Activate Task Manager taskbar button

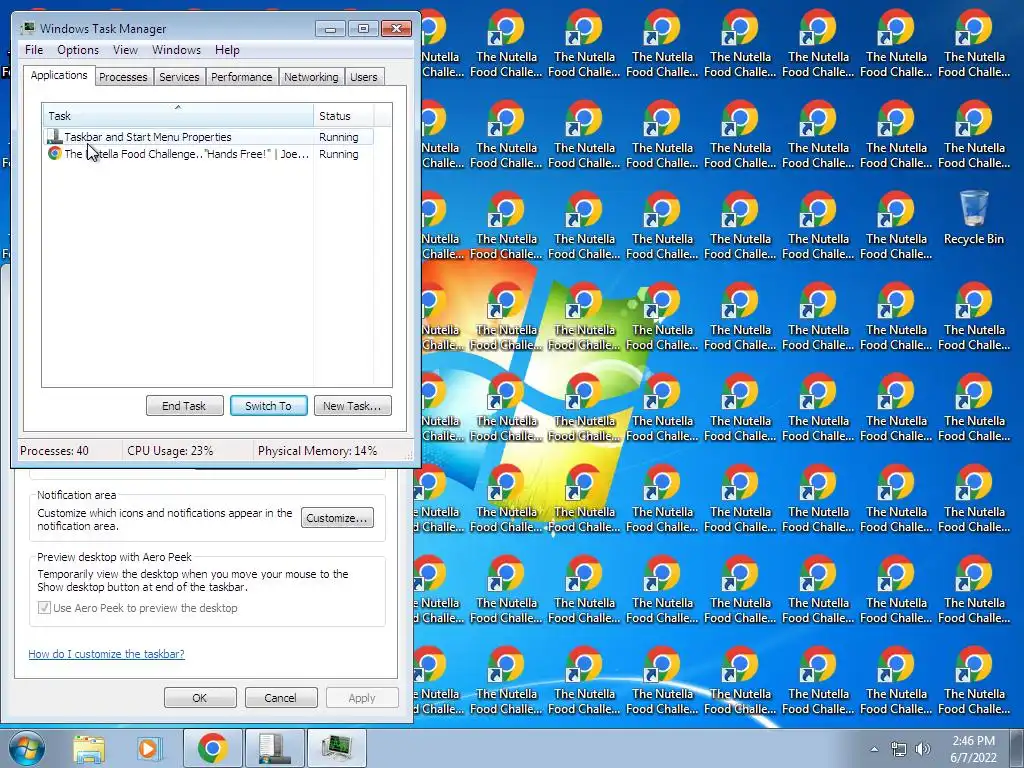pyautogui.click(x=336, y=748)
